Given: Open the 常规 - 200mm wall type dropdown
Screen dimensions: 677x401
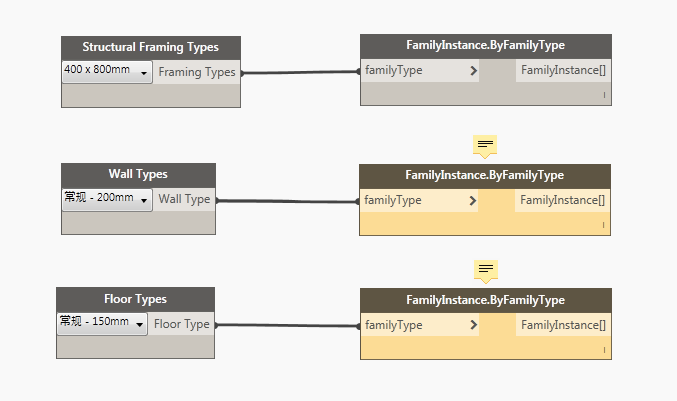Looking at the screenshot, I should tap(107, 199).
